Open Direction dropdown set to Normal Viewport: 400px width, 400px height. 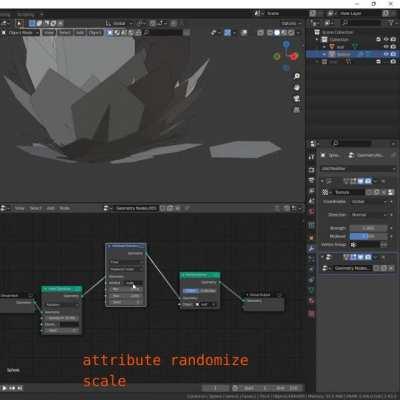click(x=368, y=215)
